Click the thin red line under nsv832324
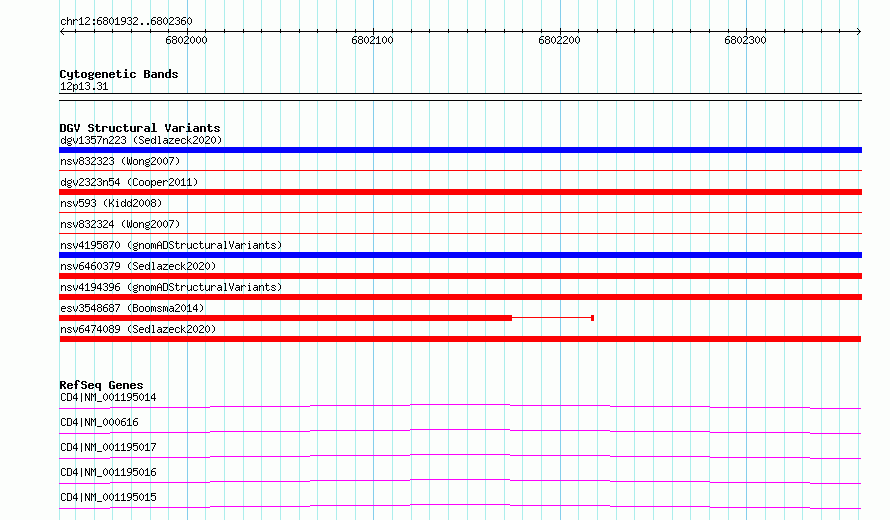 [460, 233]
